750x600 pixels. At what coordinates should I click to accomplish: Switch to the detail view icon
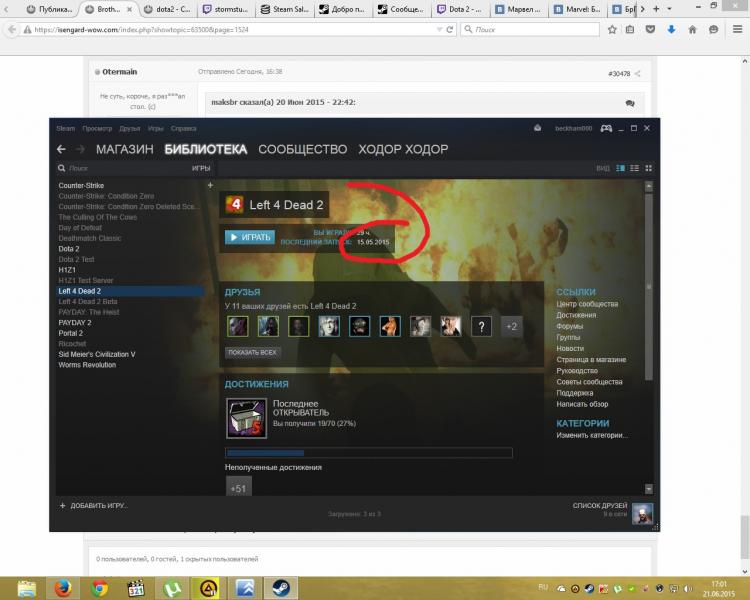tap(620, 168)
